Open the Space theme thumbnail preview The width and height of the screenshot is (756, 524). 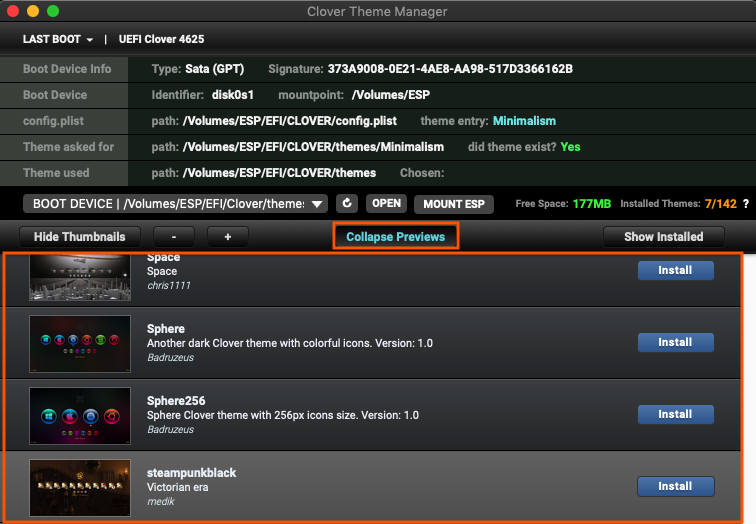pyautogui.click(x=80, y=277)
